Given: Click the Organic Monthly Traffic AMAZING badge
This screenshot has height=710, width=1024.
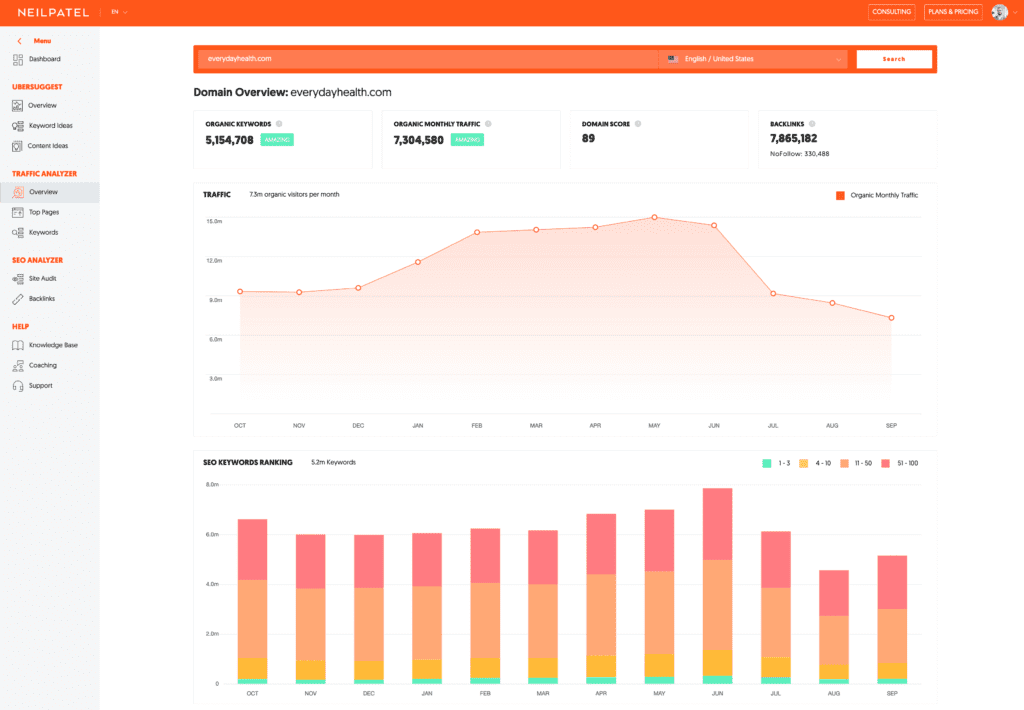Looking at the screenshot, I should 467,140.
